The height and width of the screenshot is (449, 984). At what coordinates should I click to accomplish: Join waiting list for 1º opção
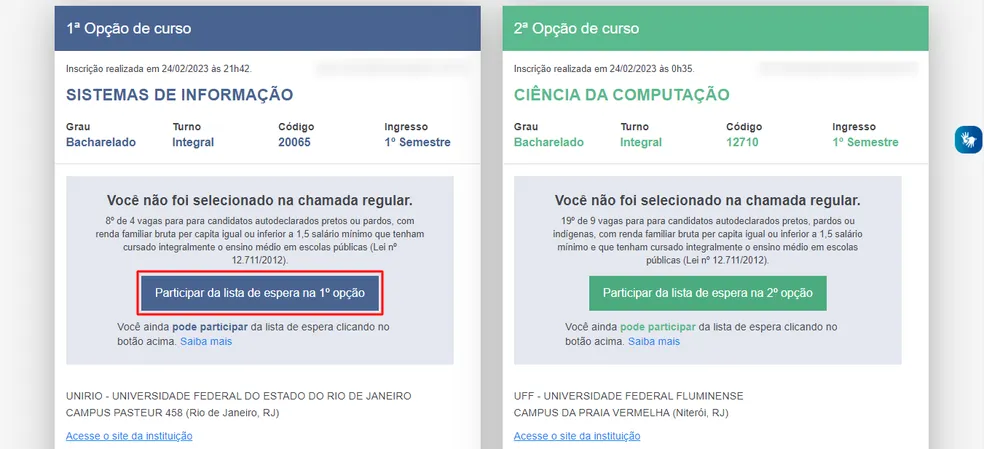(x=260, y=293)
